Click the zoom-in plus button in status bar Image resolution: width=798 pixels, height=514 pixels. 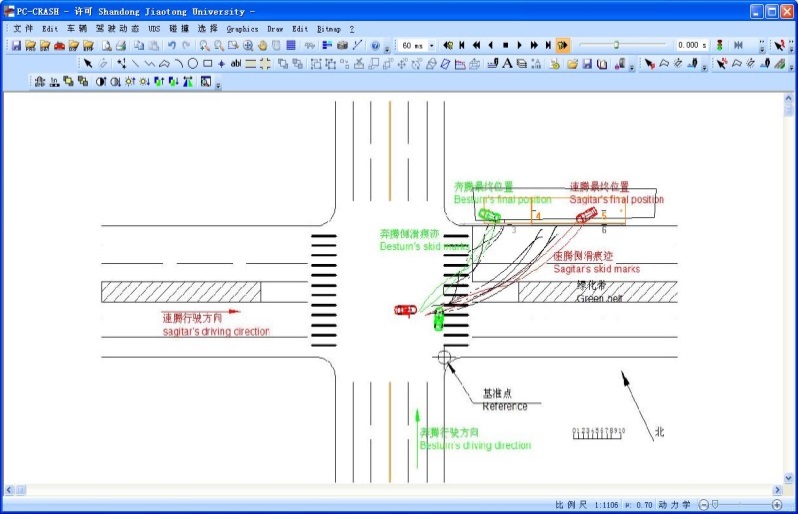pos(777,505)
